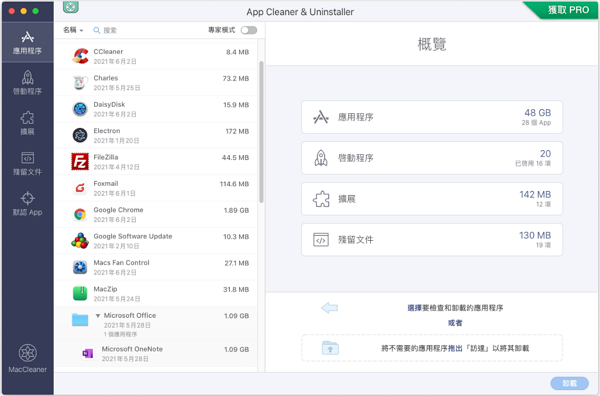Click the Google Software Update name
This screenshot has width=600, height=396.
tap(133, 236)
